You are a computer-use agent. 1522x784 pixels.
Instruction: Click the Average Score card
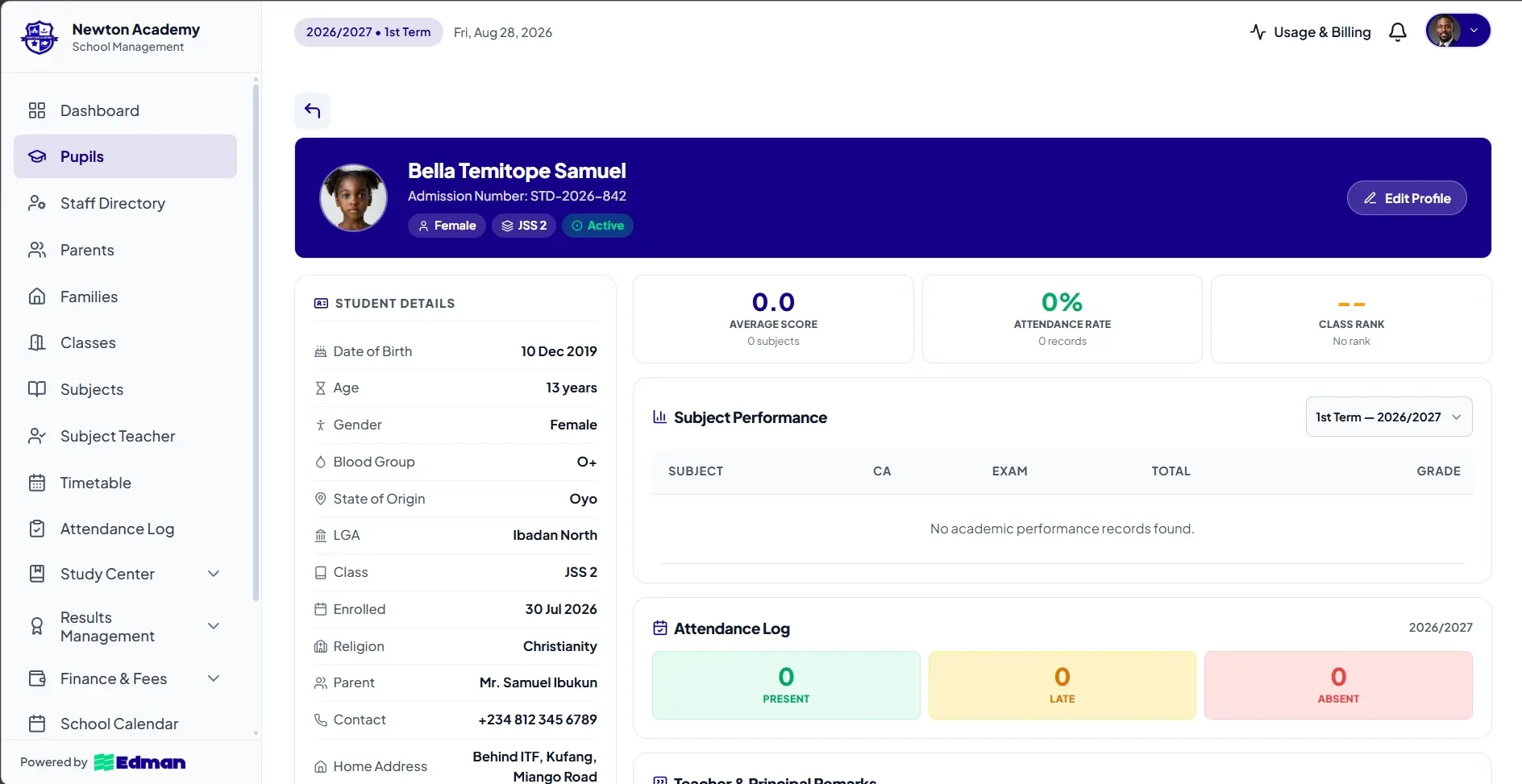tap(773, 319)
